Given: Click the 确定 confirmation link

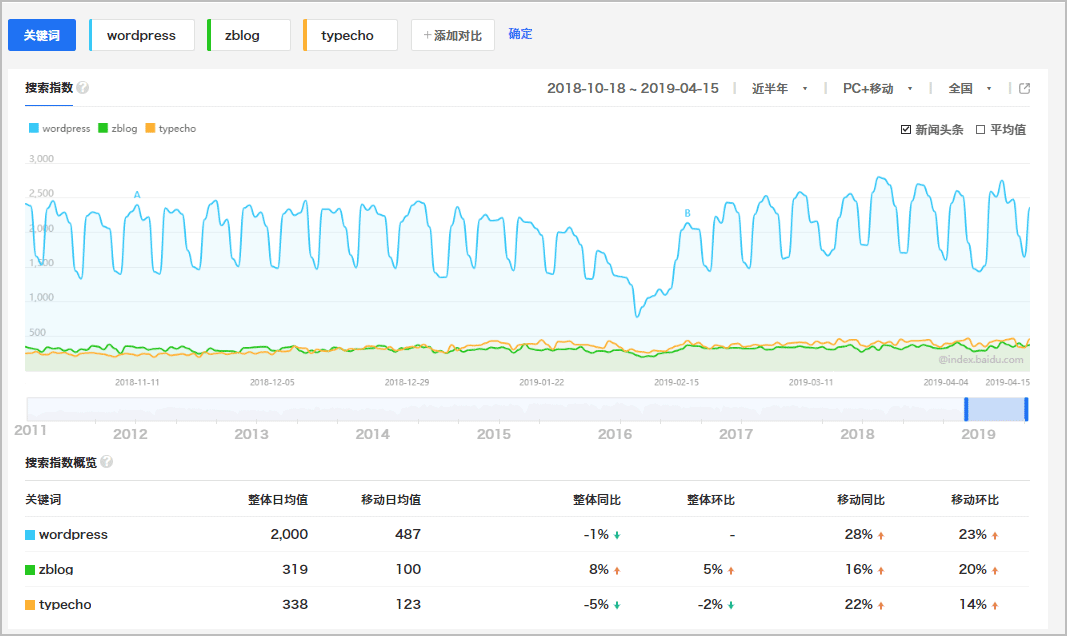Looking at the screenshot, I should click(520, 34).
